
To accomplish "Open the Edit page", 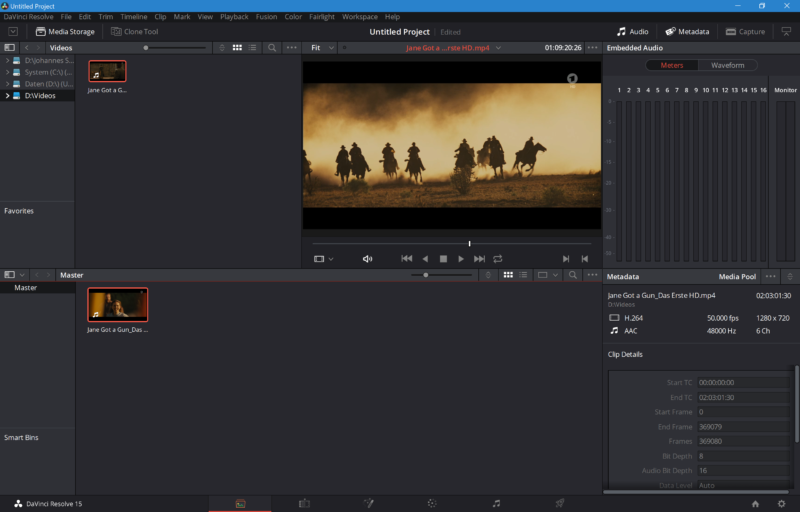I will [x=304, y=503].
